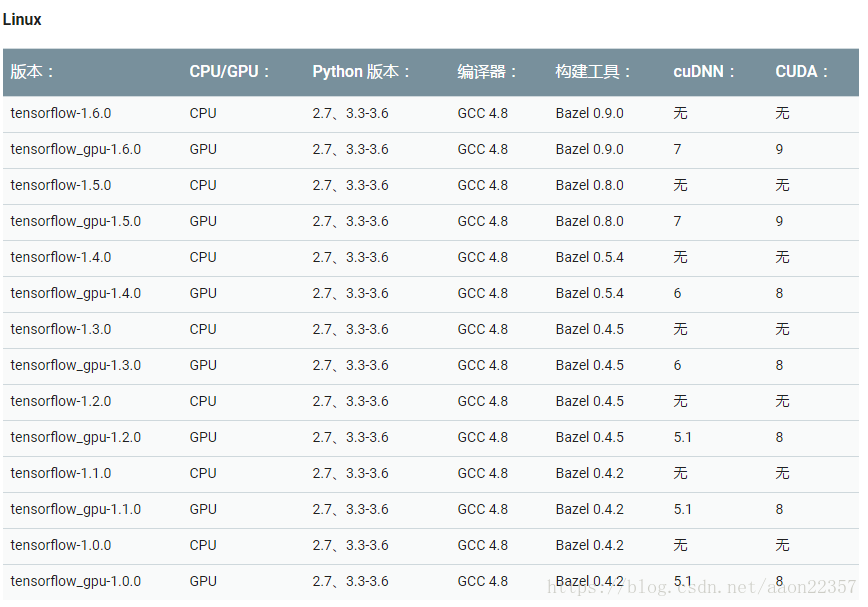Select CUDA value 9 for tensorflow_gpu-1.6.0
The height and width of the screenshot is (607, 868).
coord(779,149)
